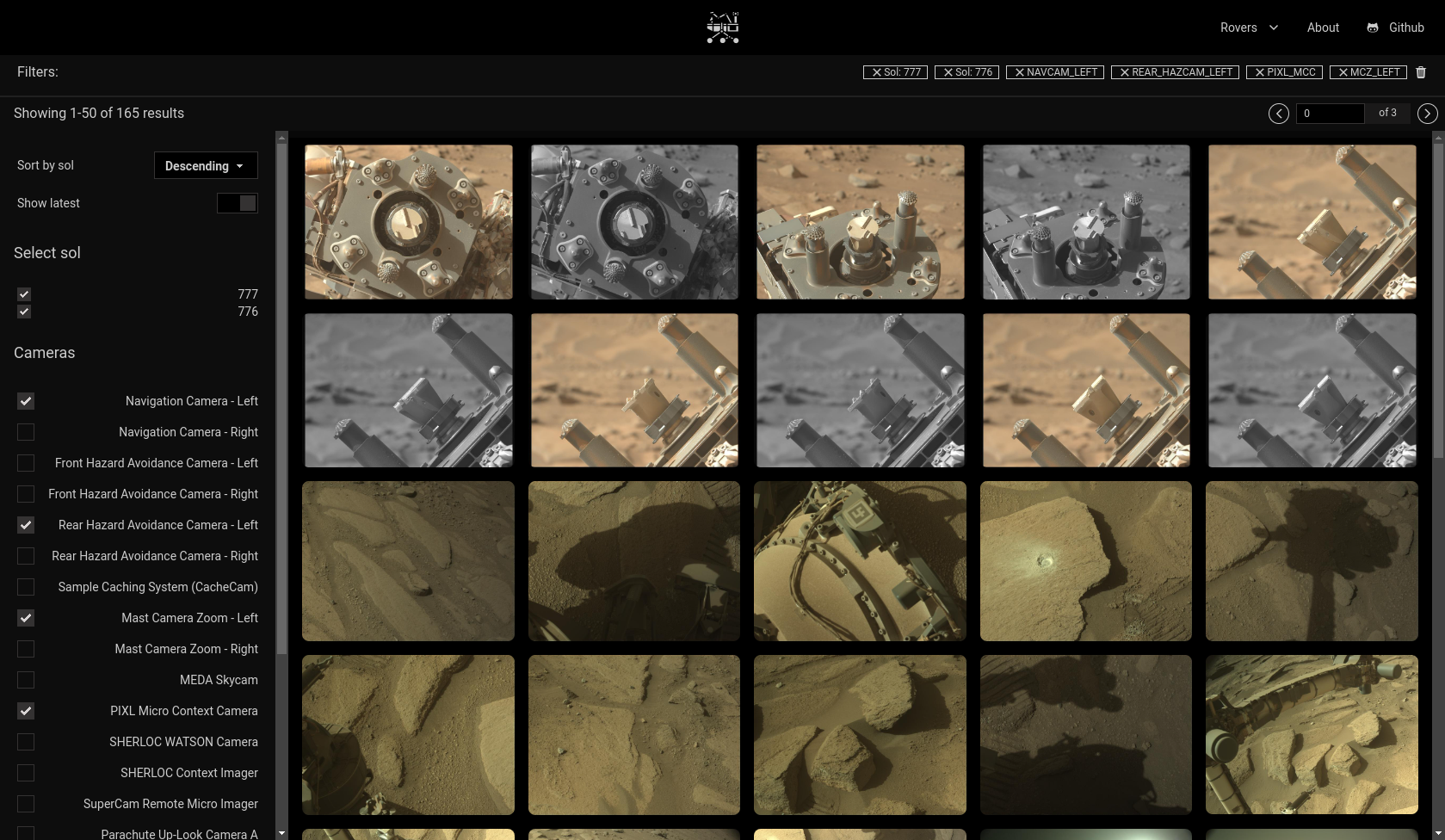1445x840 pixels.
Task: Check SuperCam Remote Micro Imager
Action: pos(26,804)
